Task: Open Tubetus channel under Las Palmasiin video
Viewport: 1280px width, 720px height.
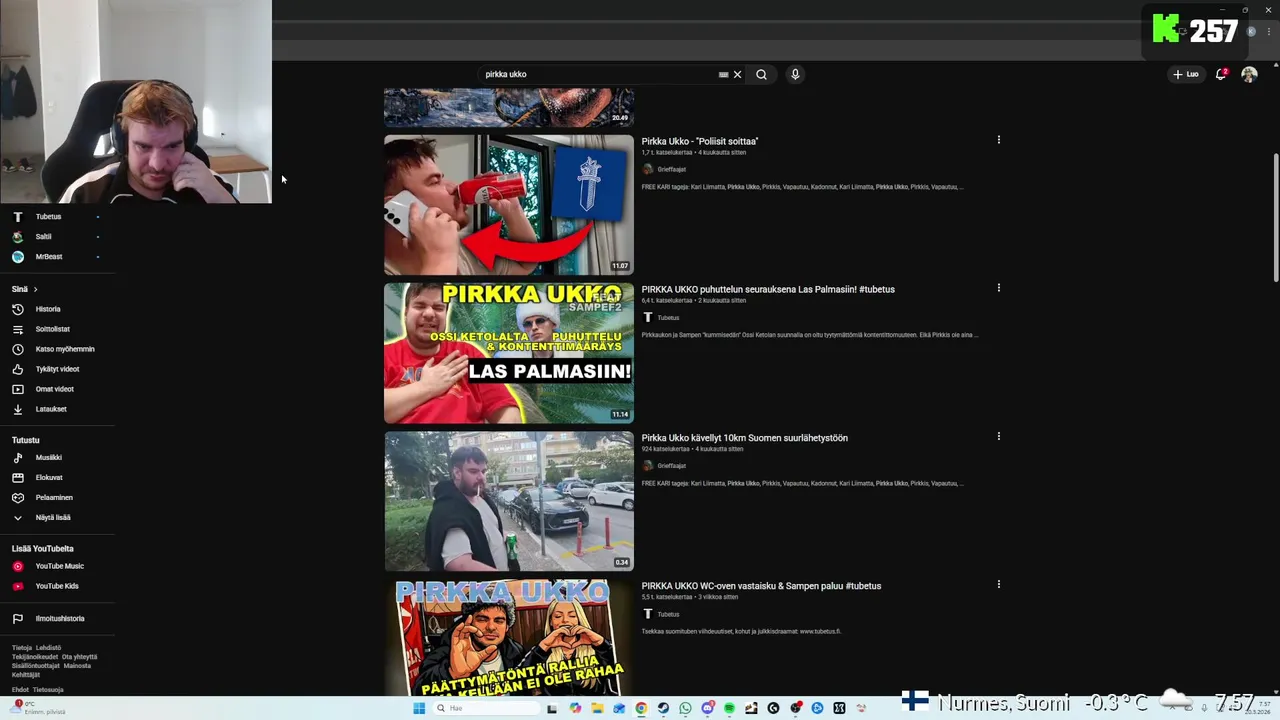Action: point(667,317)
